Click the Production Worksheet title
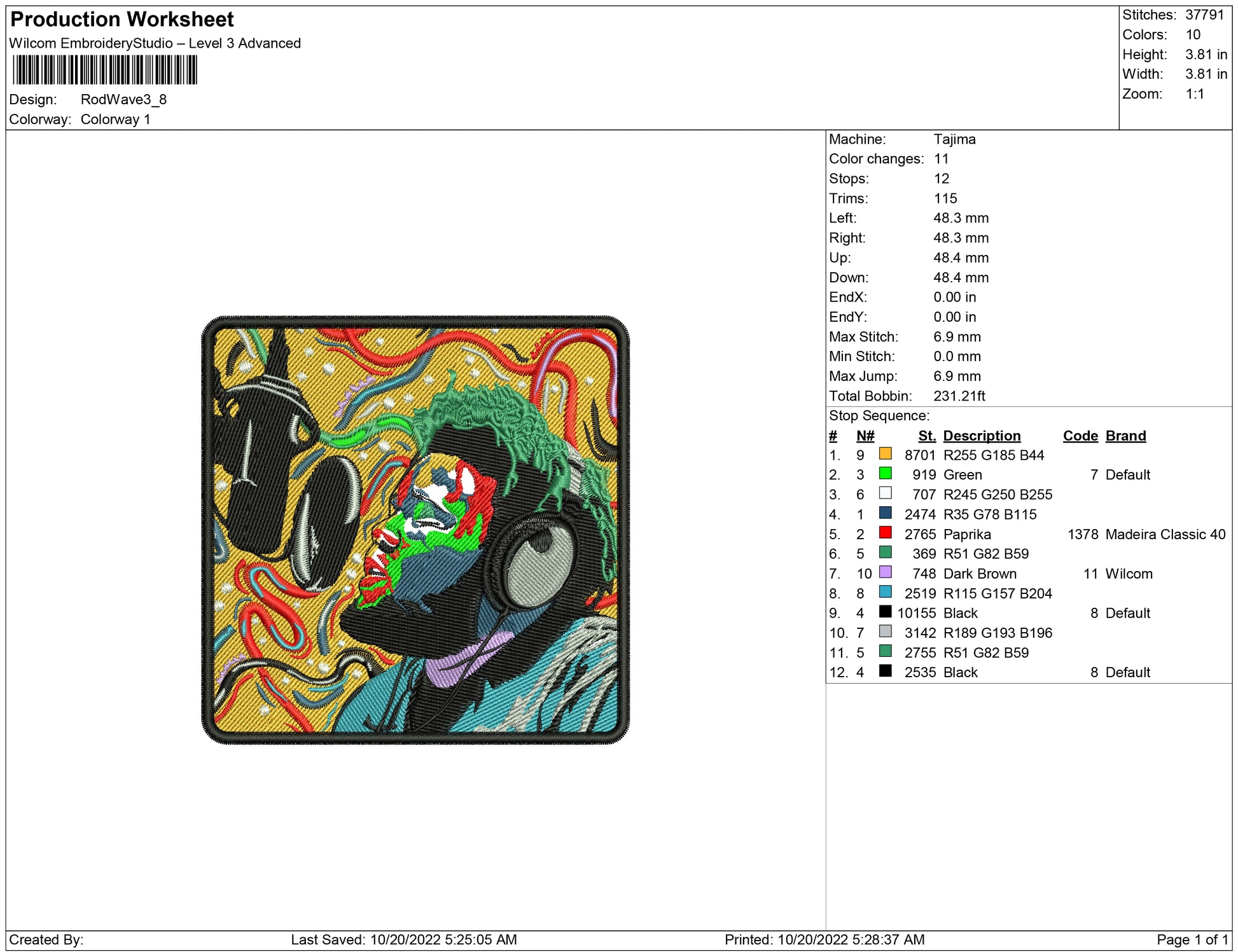This screenshot has height=952, width=1238. pos(122,20)
